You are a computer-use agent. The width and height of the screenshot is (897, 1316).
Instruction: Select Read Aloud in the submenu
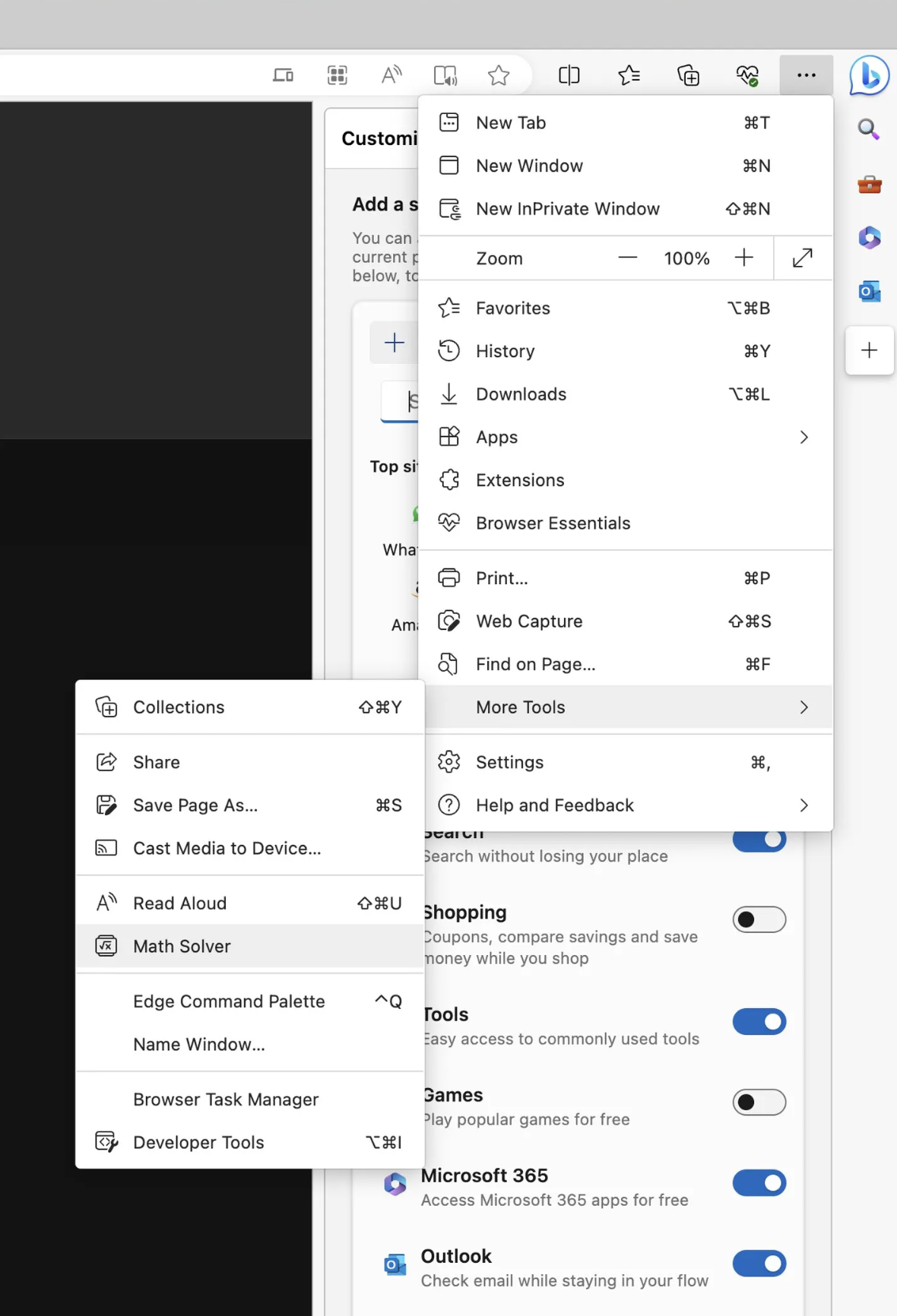(250, 903)
